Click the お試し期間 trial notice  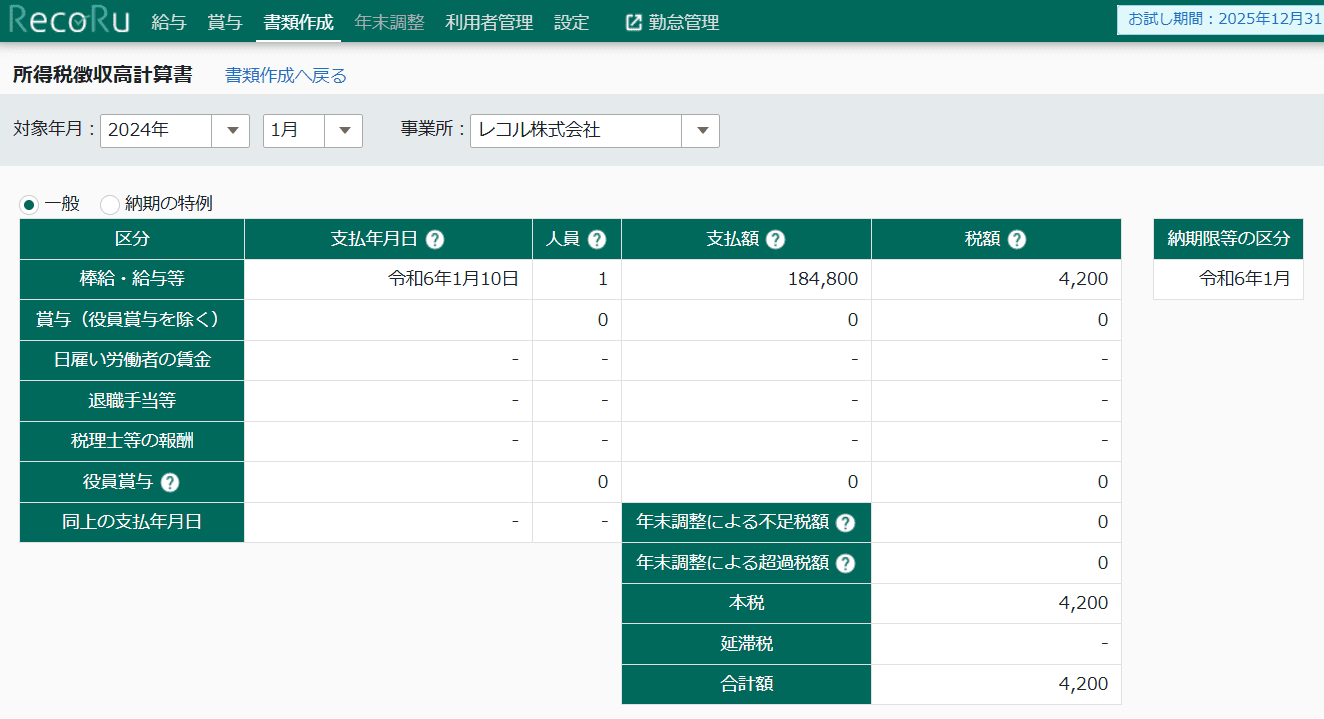click(1221, 19)
